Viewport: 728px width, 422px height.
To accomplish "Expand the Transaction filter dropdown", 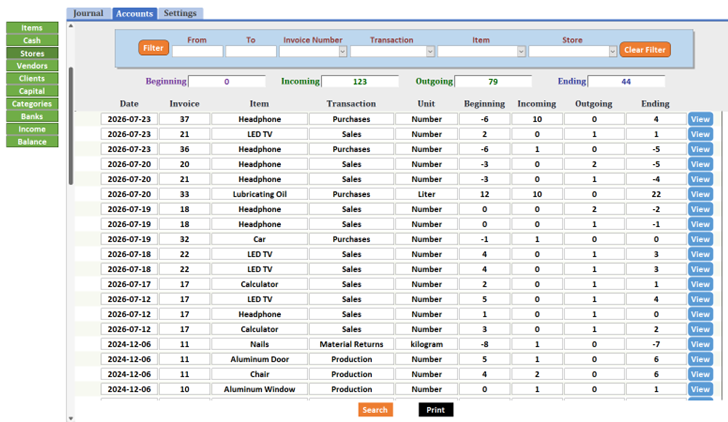I will coord(430,52).
